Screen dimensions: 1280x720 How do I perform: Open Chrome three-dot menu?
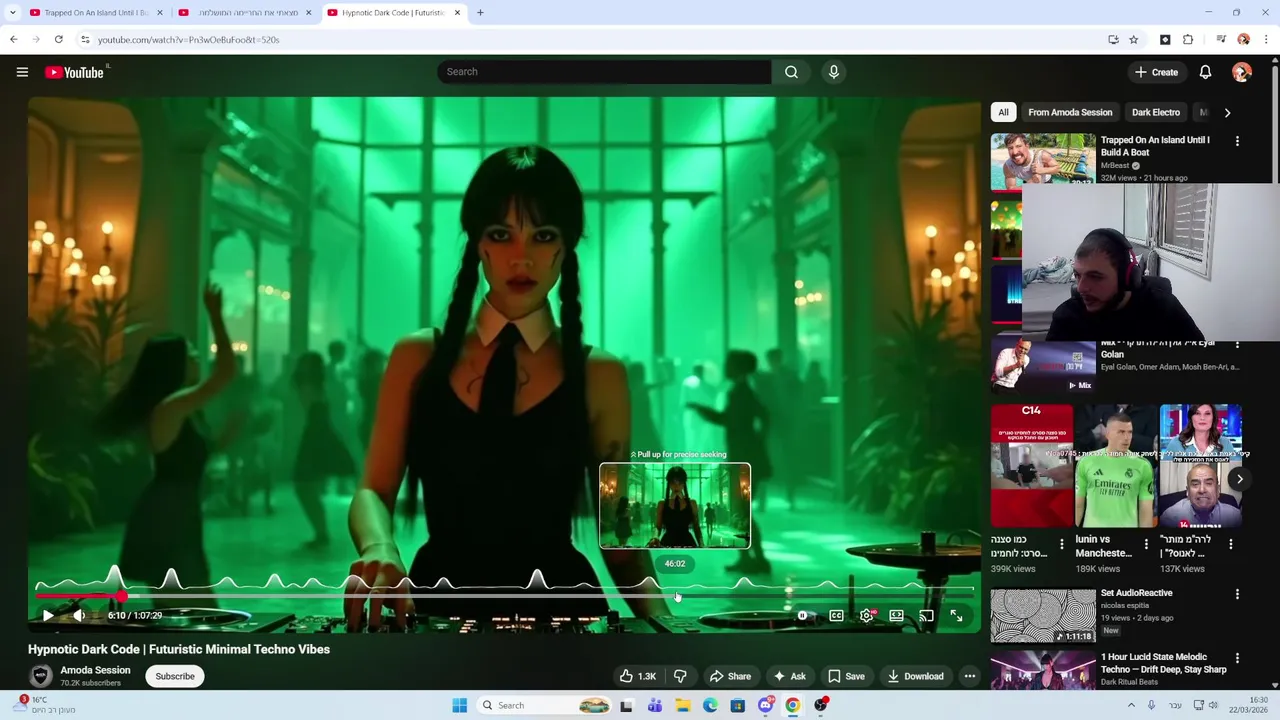click(x=1266, y=40)
